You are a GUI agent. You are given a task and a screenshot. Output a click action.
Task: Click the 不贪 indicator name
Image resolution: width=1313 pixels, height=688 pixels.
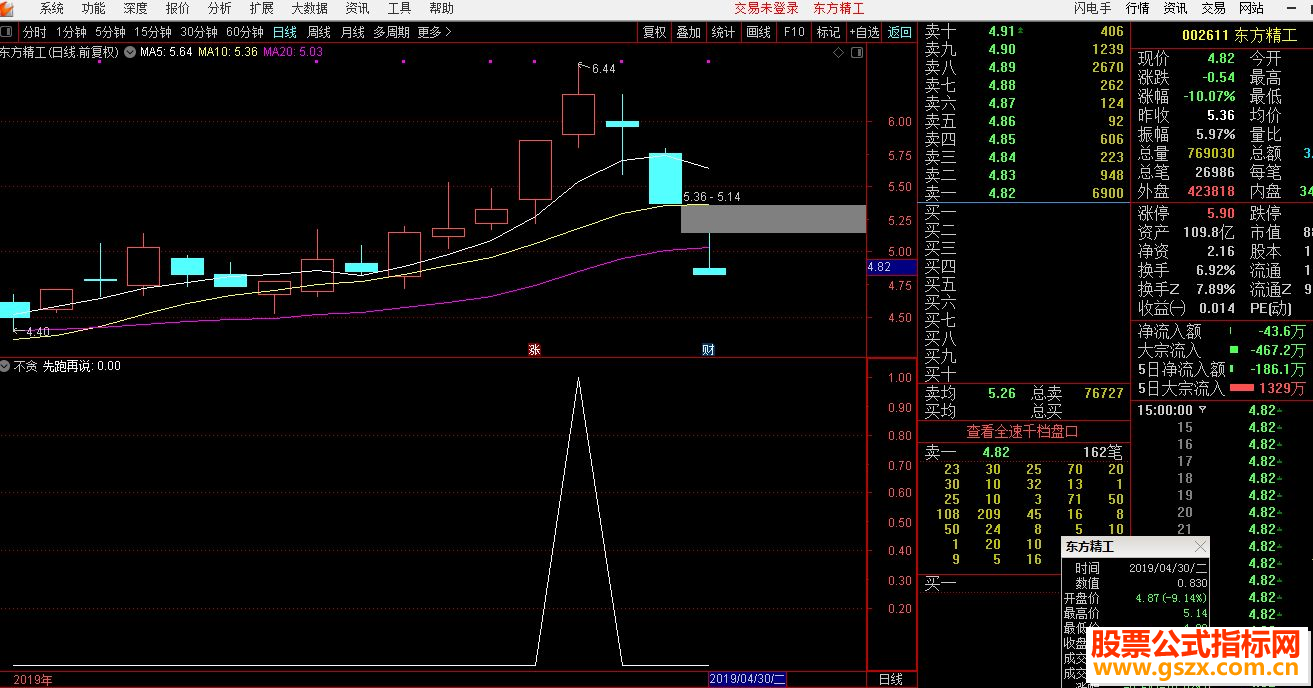click(25, 366)
